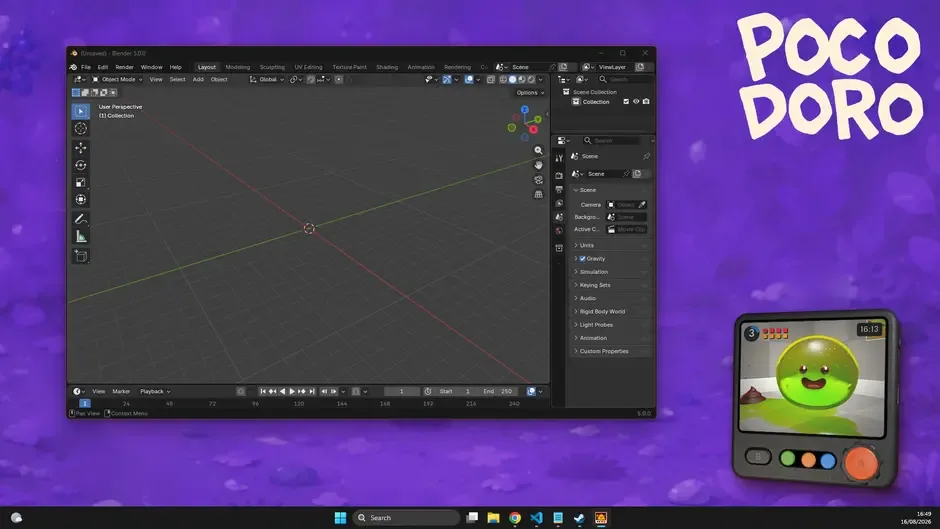Toggle auto keying record button
940x529 pixels.
click(x=240, y=392)
